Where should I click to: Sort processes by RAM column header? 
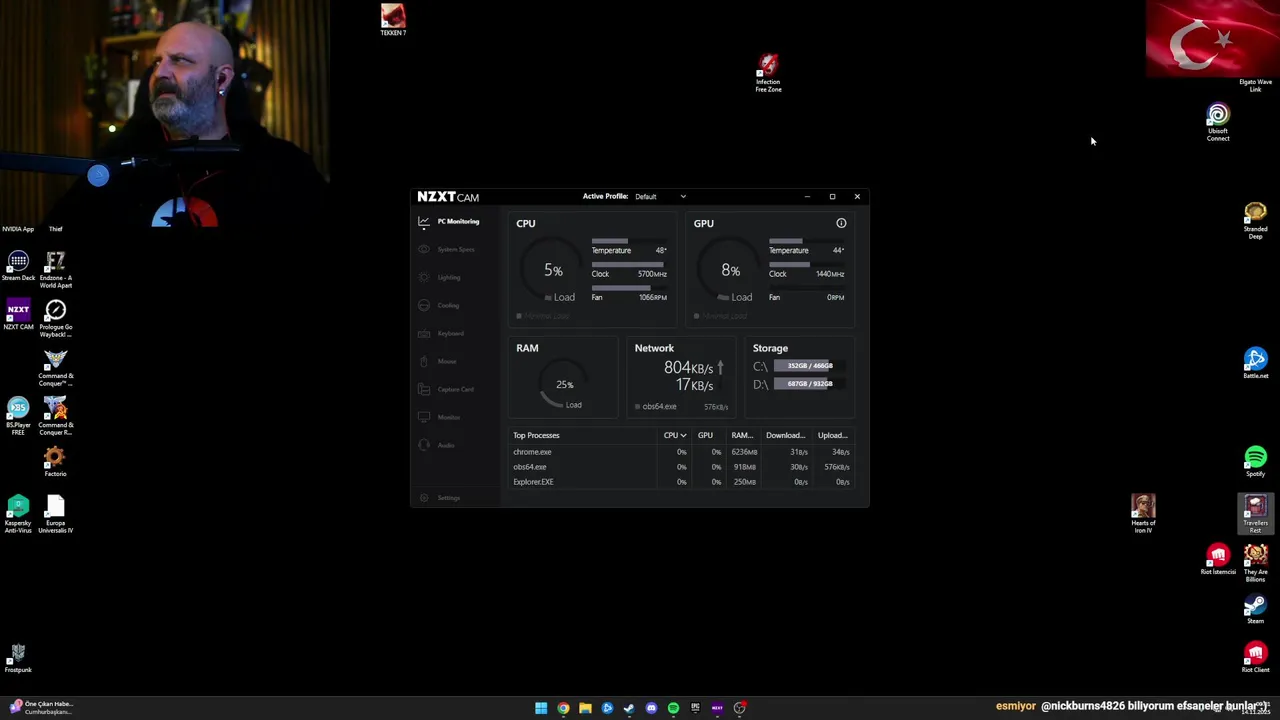742,435
